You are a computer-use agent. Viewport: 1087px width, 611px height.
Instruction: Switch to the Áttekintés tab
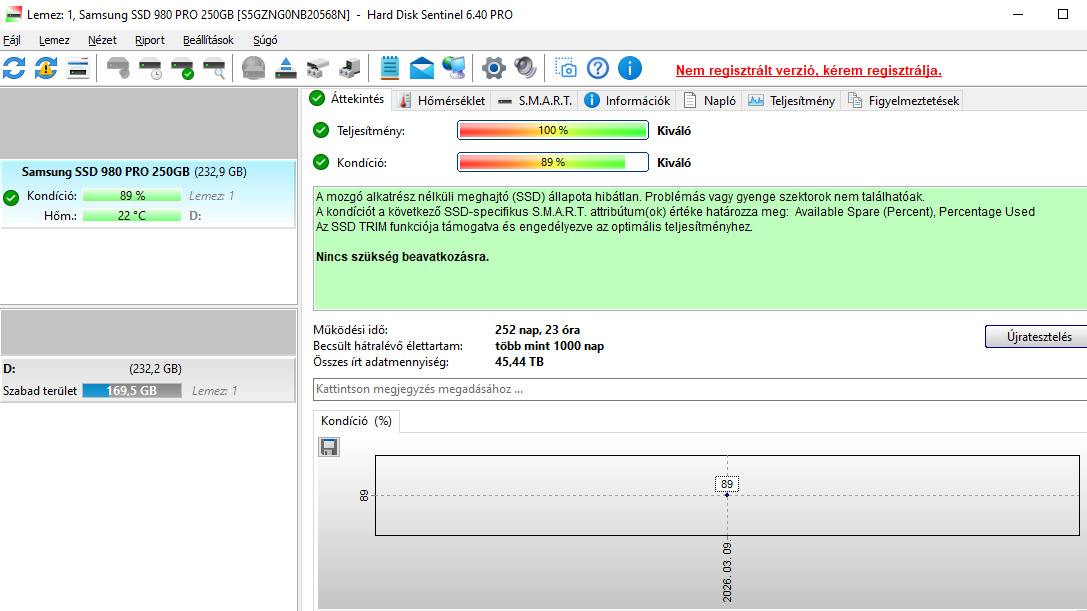tap(347, 99)
